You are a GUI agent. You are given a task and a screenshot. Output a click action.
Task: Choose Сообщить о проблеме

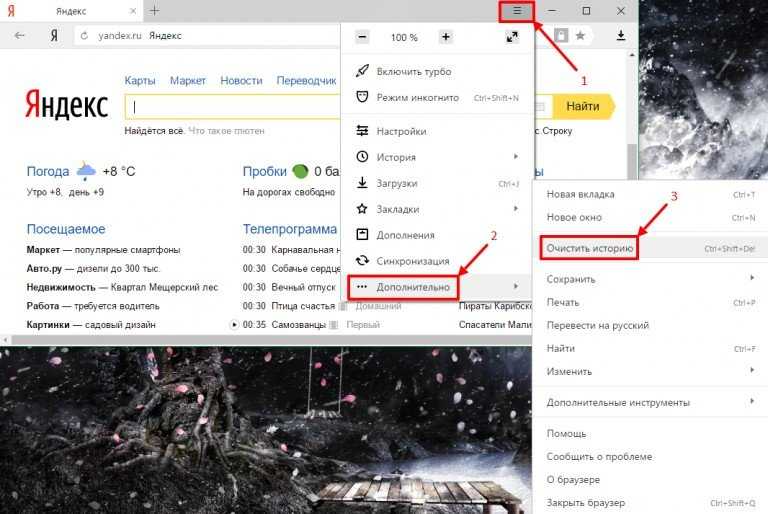pos(650,457)
